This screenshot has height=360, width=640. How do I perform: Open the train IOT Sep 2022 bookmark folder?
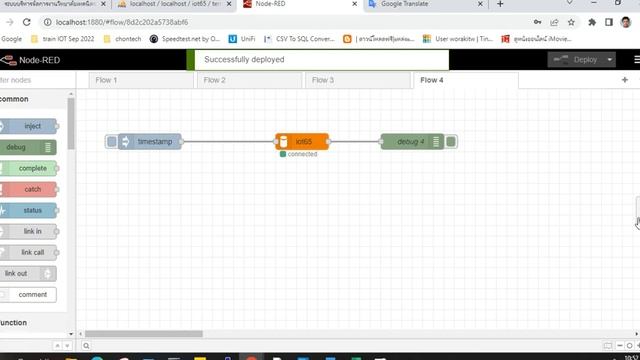coord(63,39)
